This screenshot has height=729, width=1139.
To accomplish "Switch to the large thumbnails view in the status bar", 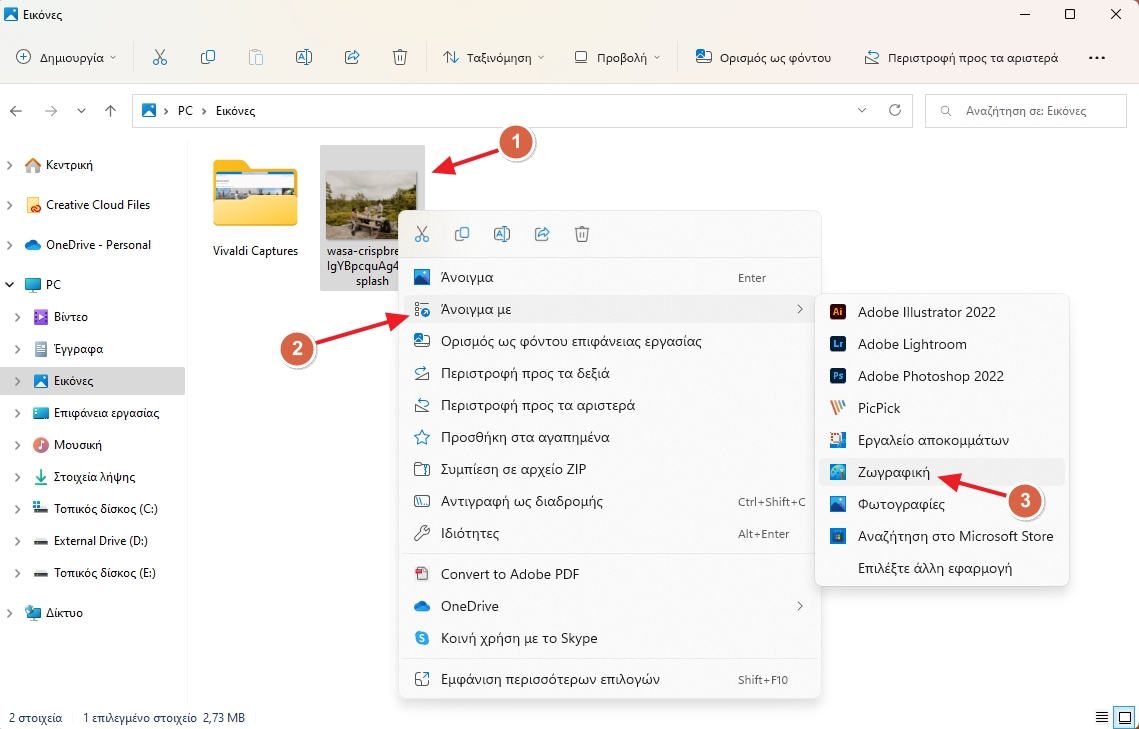I will click(1124, 717).
